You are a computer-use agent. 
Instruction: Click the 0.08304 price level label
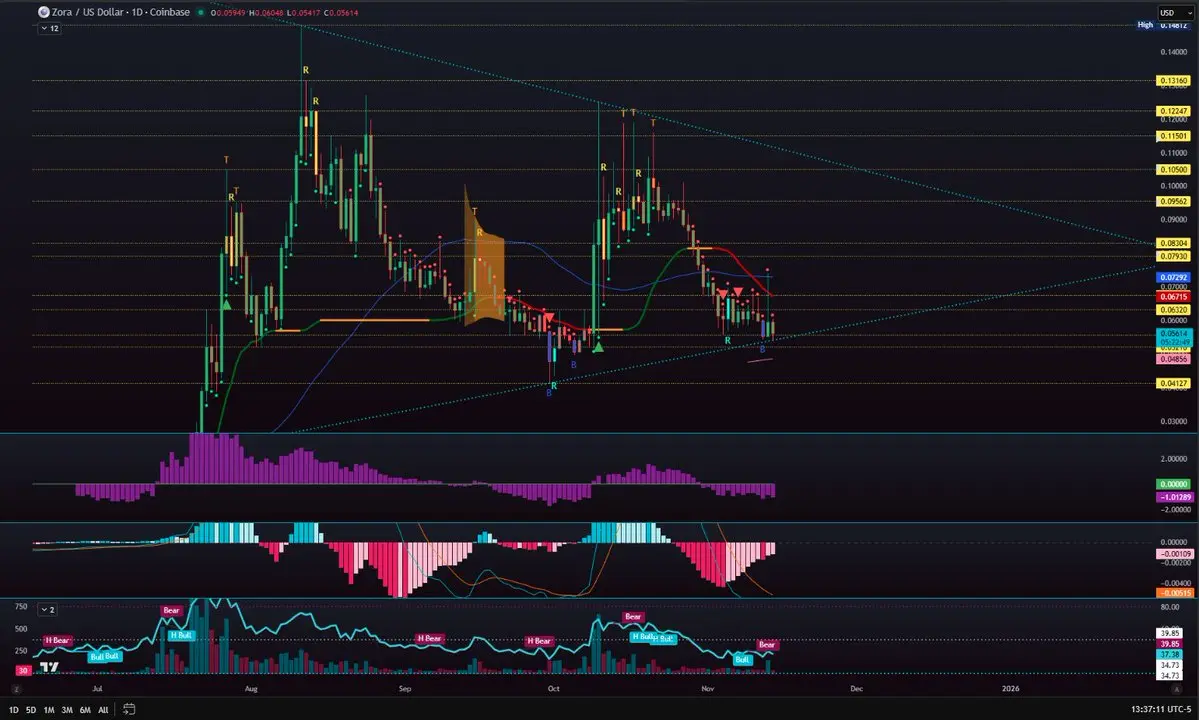coord(1173,243)
